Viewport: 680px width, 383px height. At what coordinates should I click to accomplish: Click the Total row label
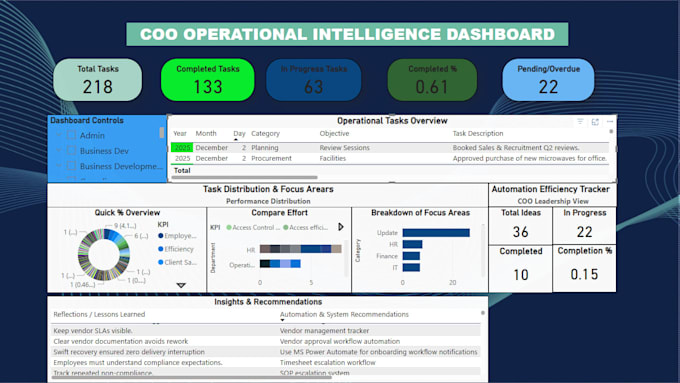coord(182,170)
